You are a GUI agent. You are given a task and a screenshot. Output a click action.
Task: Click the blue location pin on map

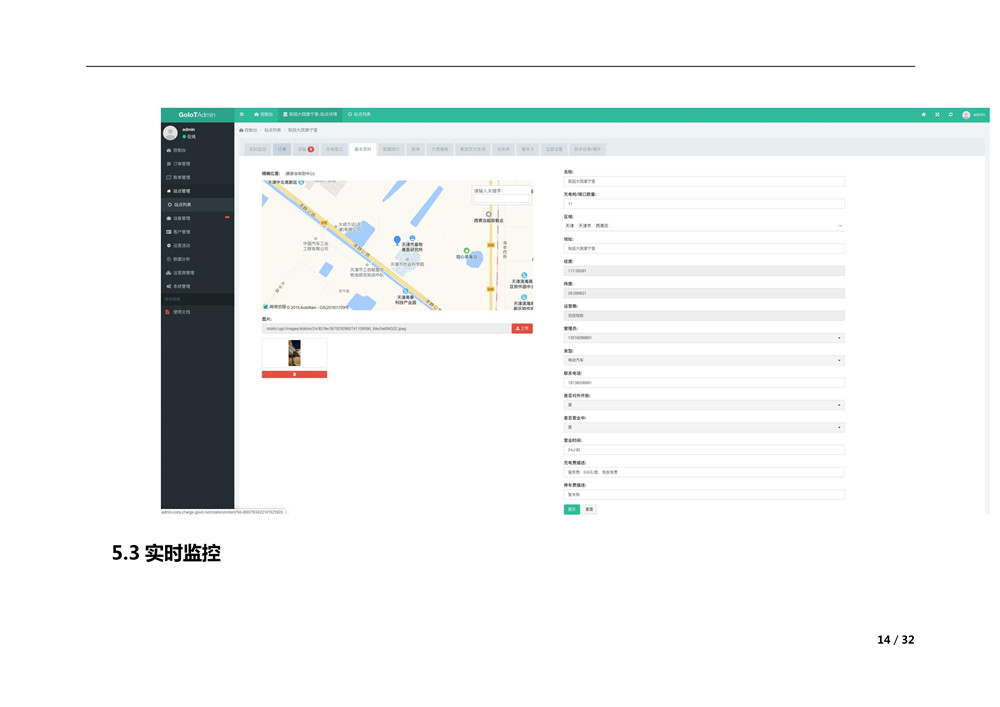(x=397, y=241)
